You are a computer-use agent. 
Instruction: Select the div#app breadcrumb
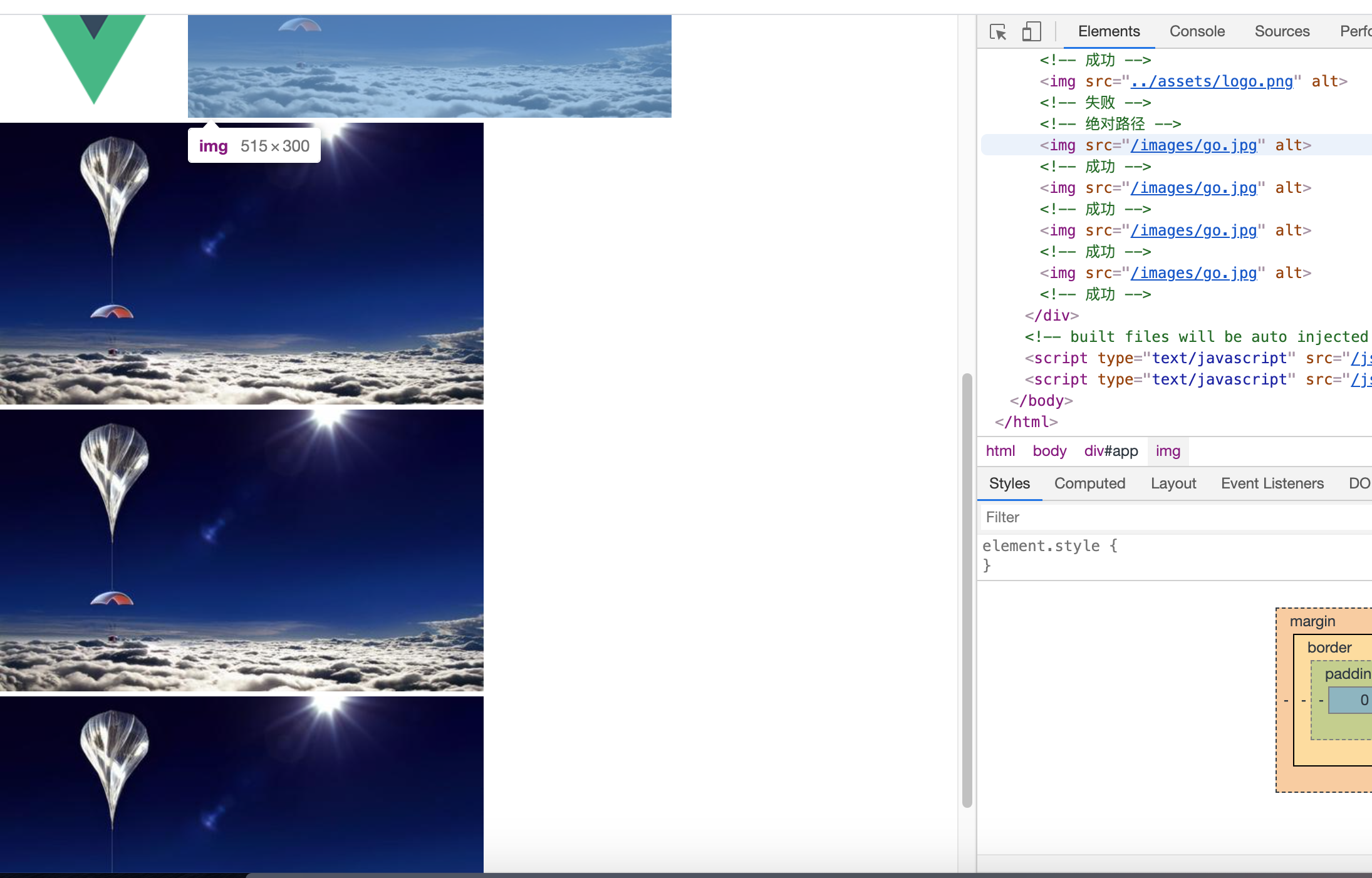pyautogui.click(x=1111, y=451)
